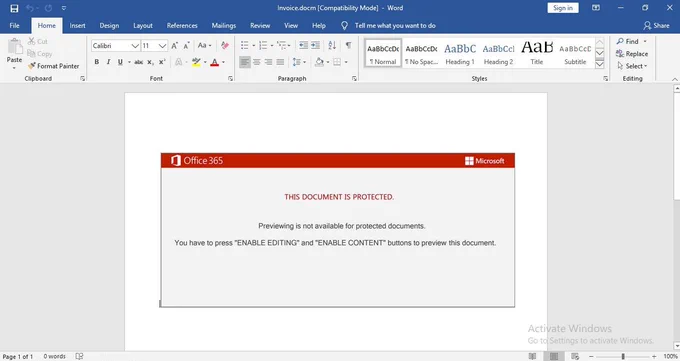The height and width of the screenshot is (361, 680).
Task: Open the Help tab
Action: click(x=319, y=26)
